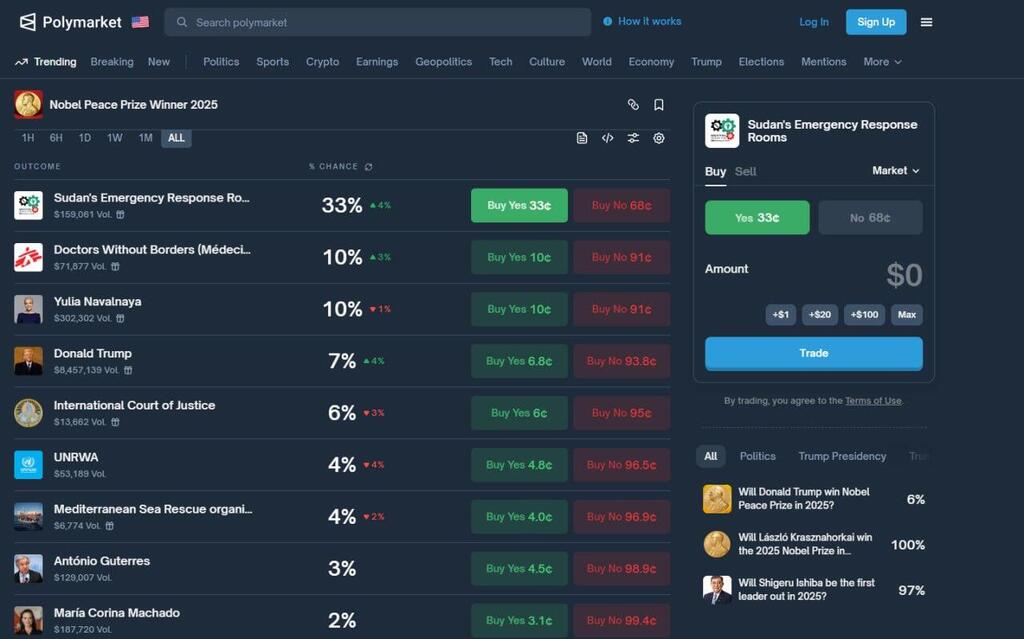Copy the market link with chain icon
The image size is (1024, 639).
pos(633,105)
